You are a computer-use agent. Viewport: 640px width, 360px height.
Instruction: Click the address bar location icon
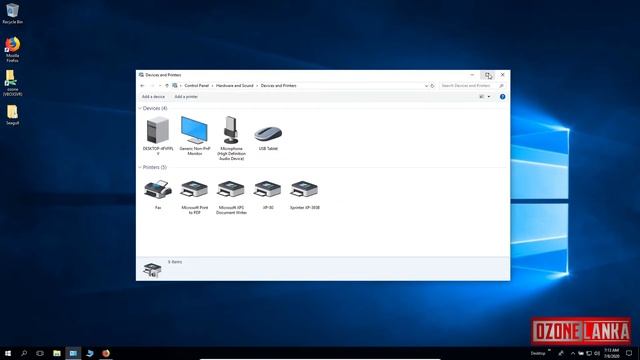point(175,86)
